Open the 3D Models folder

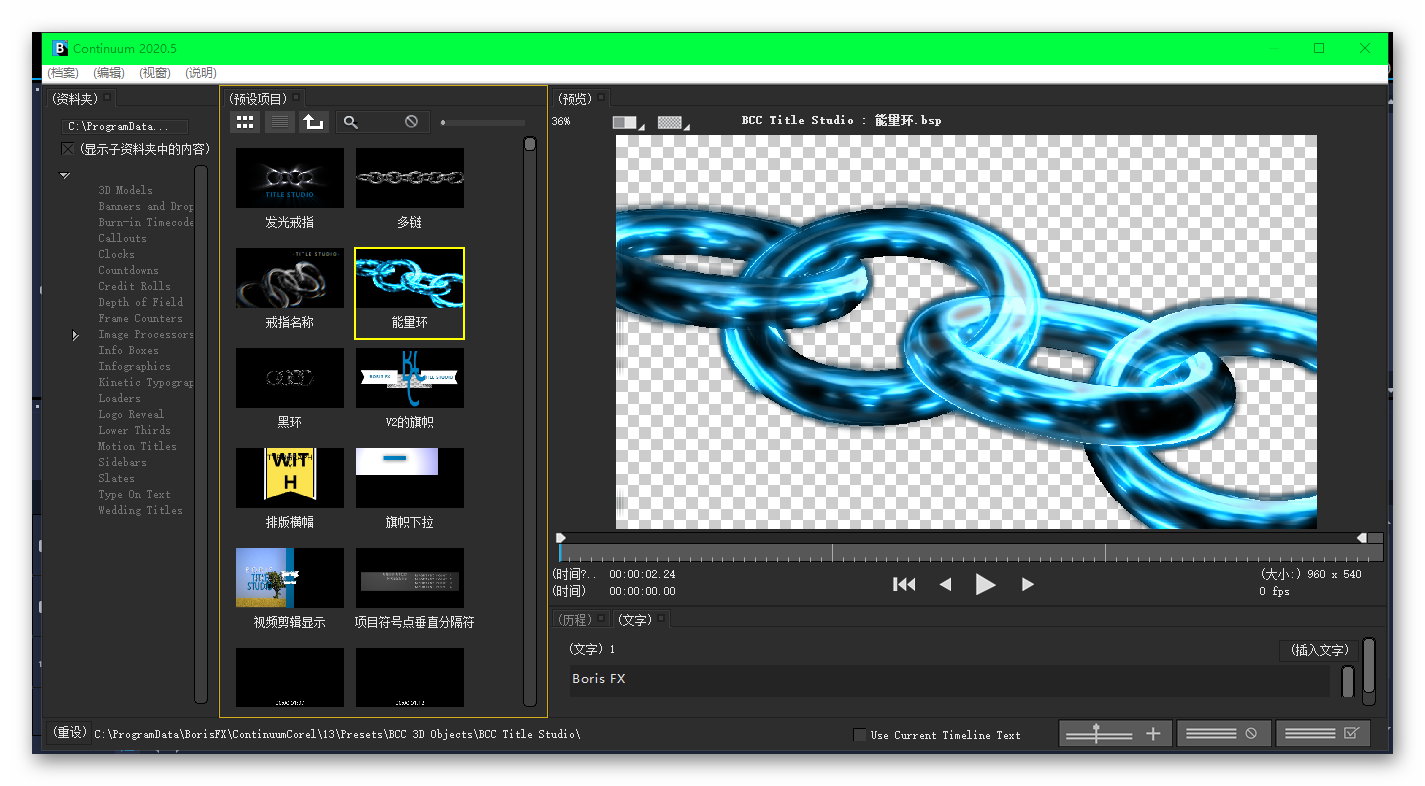125,190
